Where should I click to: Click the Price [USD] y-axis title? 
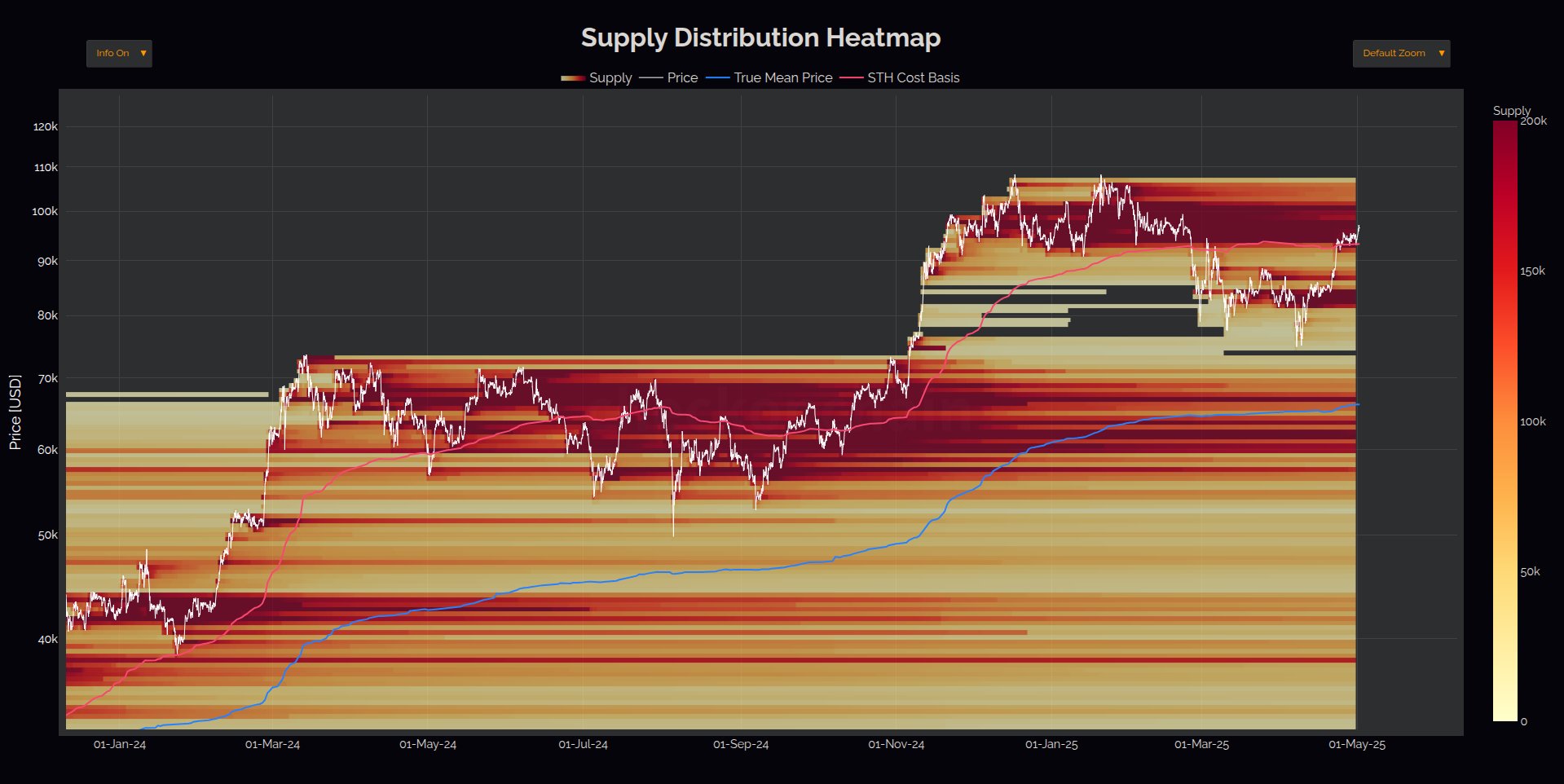(15, 412)
